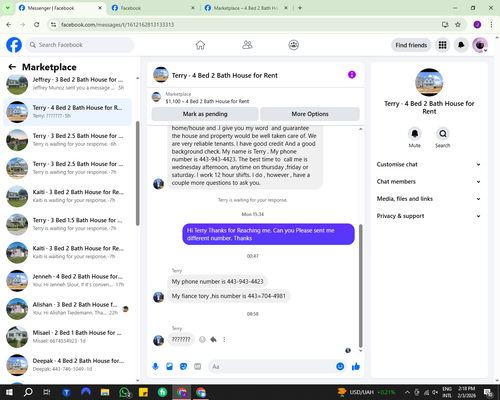The height and width of the screenshot is (400, 500).
Task: Click Terry's avatar beside ??????? message
Action: 158,340
